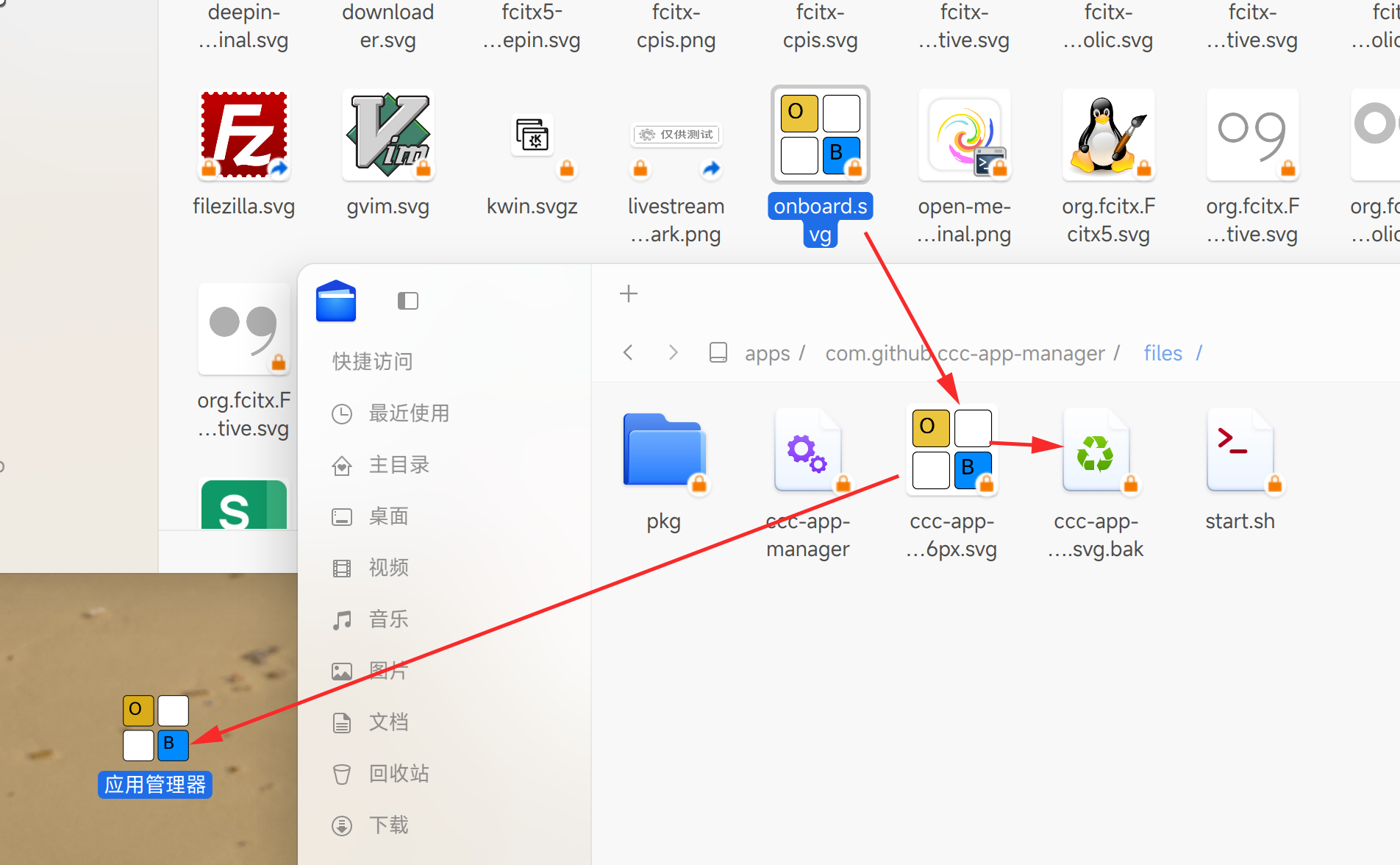This screenshot has width=1400, height=865.
Task: Navigate to com.github.ccc-app-manager breadcrumb
Action: (x=965, y=354)
